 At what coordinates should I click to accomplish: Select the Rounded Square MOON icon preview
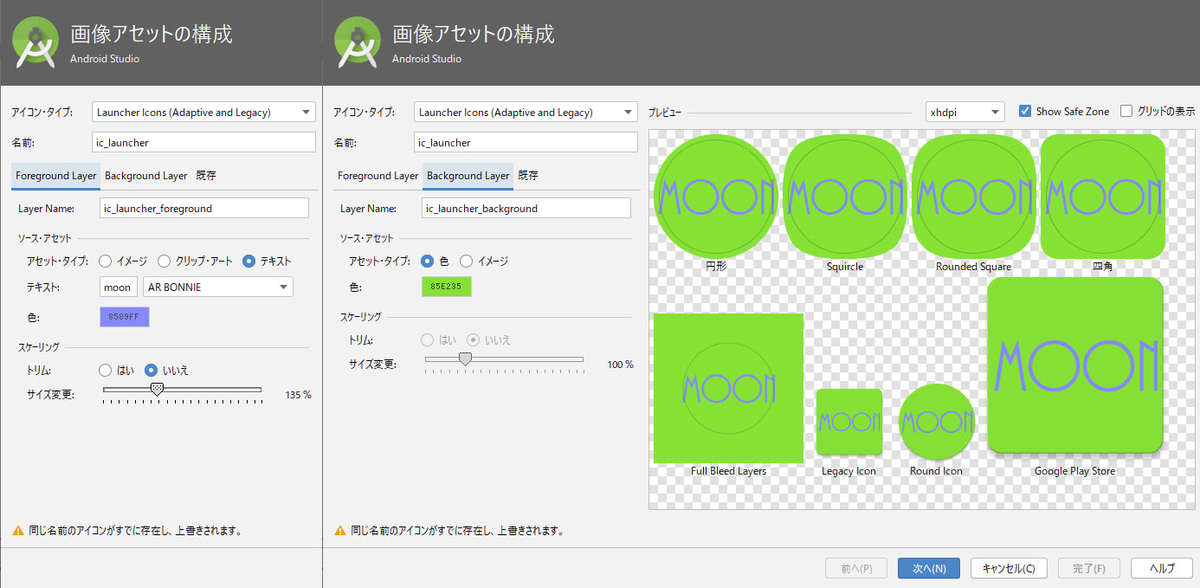coord(972,197)
